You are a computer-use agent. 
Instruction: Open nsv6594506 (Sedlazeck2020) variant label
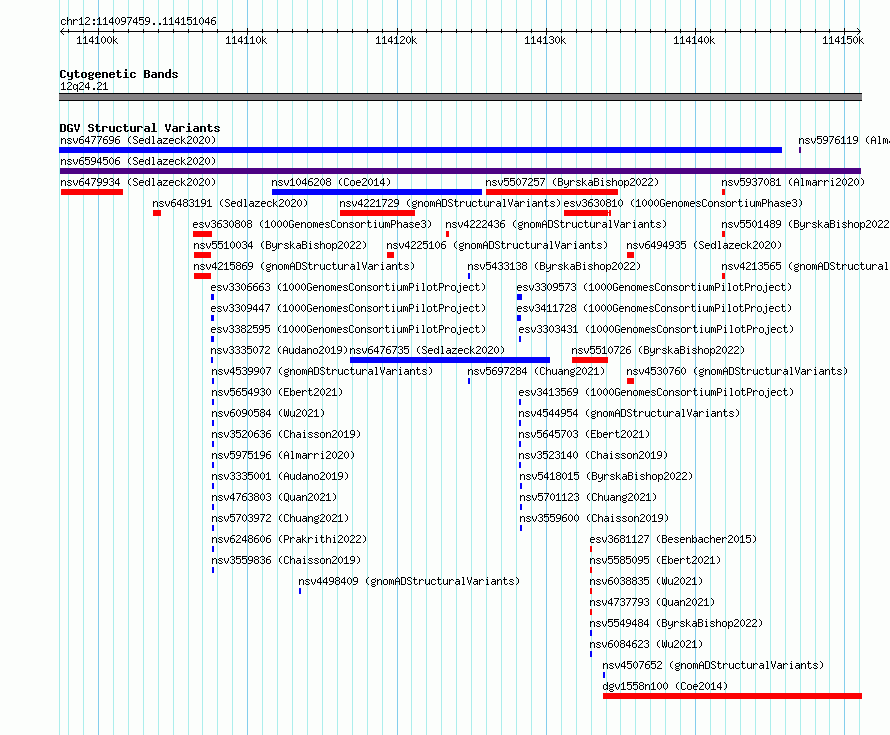click(138, 161)
